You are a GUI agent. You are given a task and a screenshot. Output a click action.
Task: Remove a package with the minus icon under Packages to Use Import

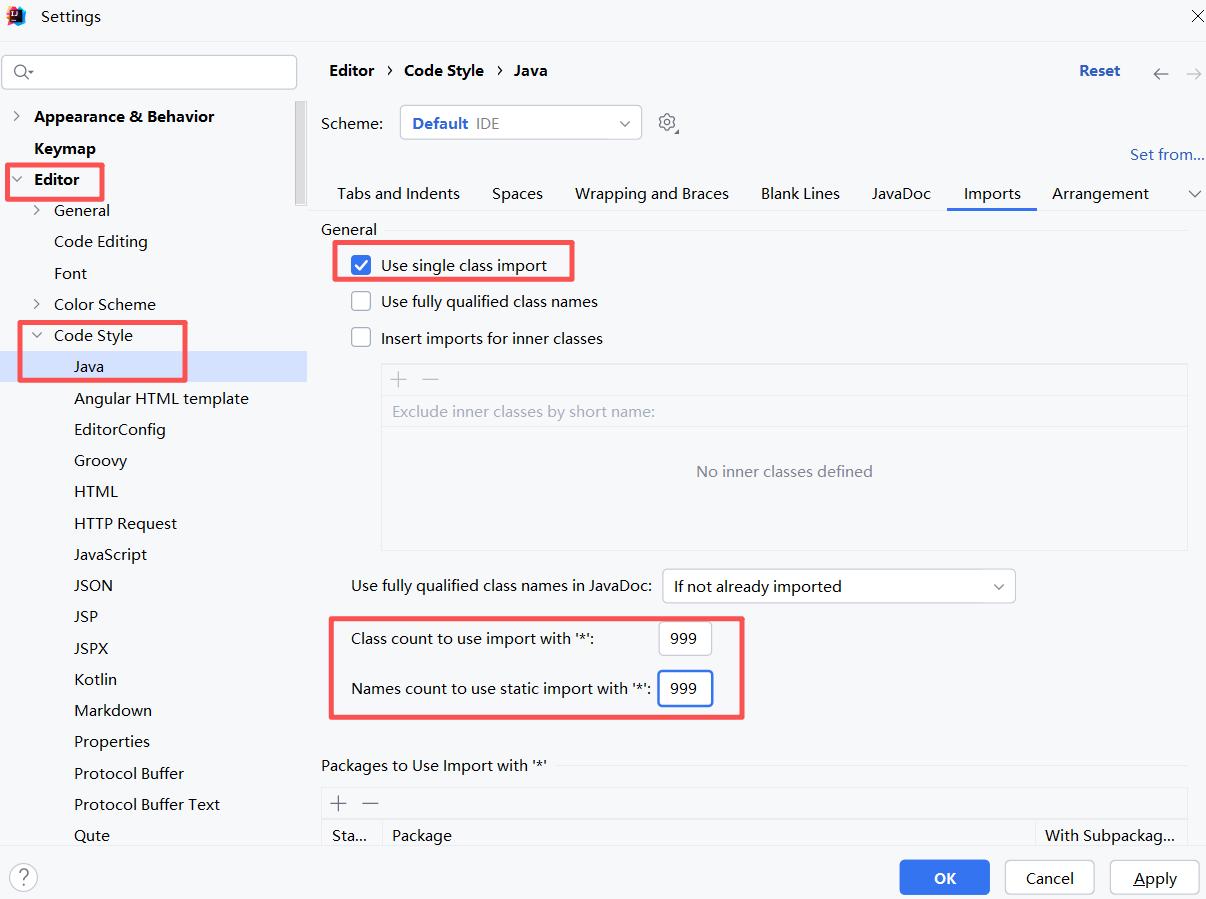[370, 803]
